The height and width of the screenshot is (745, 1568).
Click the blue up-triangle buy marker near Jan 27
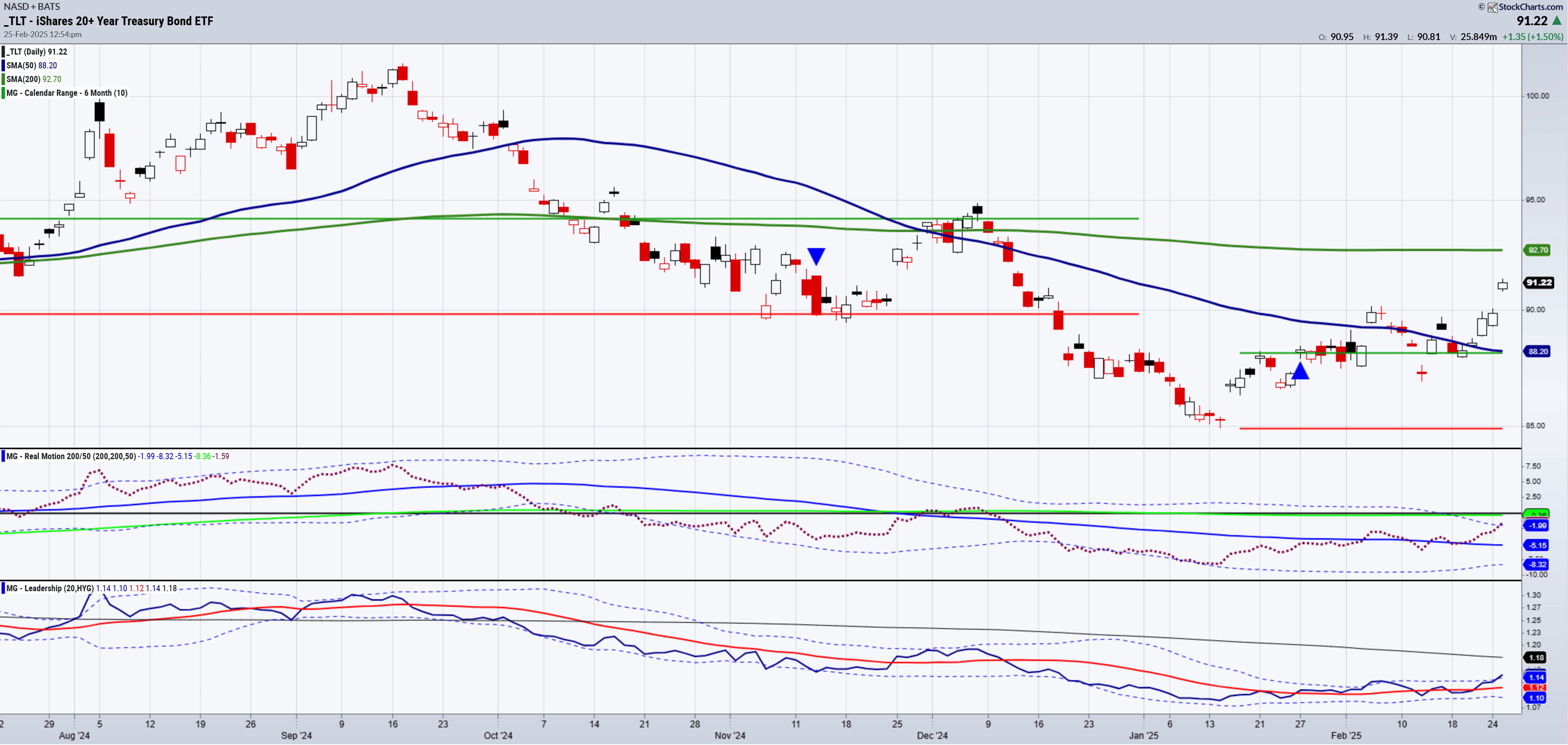click(1300, 371)
